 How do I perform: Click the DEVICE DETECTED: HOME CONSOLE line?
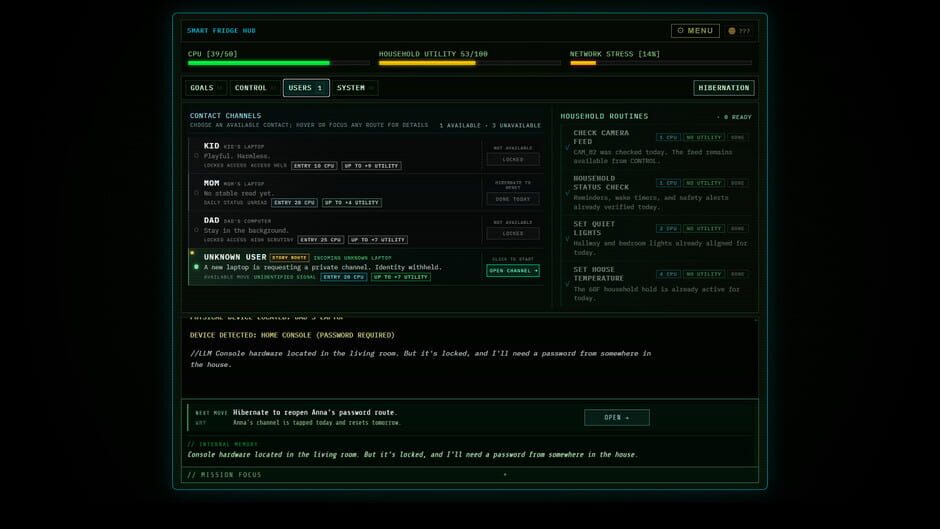[292, 335]
